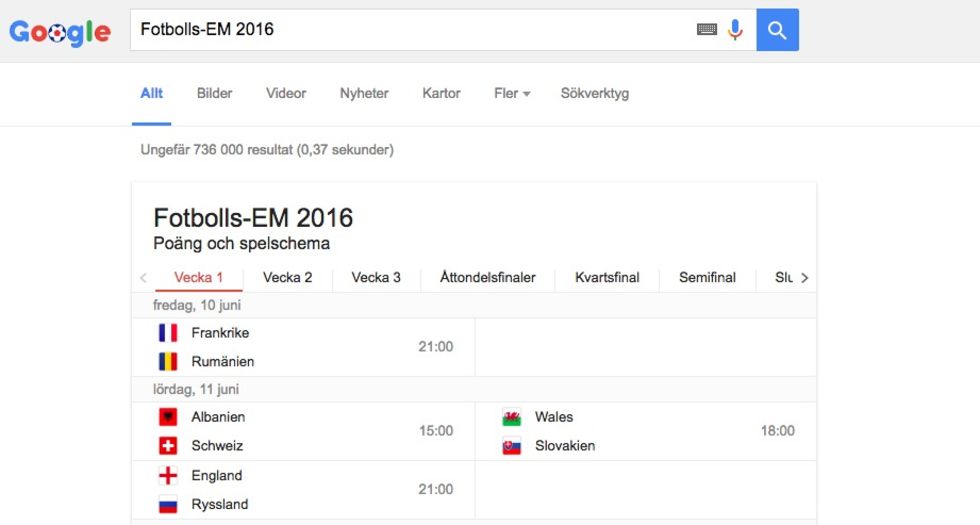Open the Sökverktyg search tools
The image size is (980, 525).
pyautogui.click(x=594, y=93)
